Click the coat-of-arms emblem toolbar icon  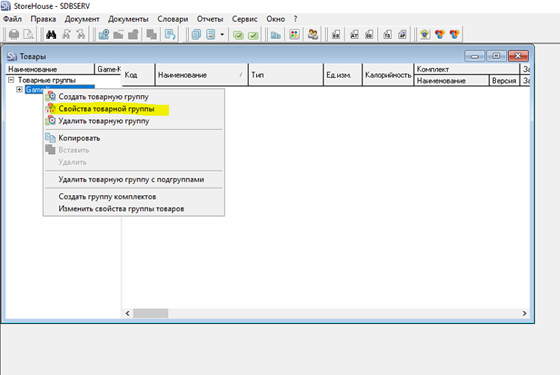425,34
